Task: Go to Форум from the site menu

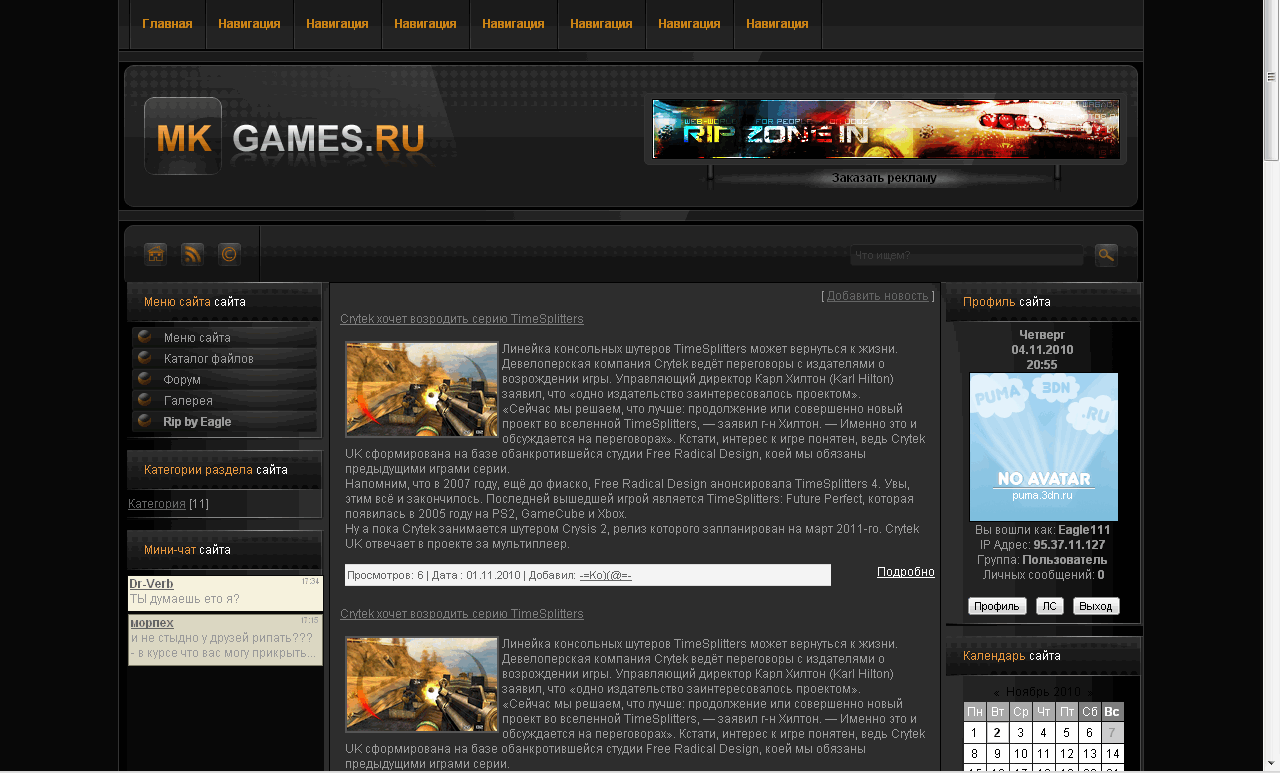Action: tap(225, 379)
